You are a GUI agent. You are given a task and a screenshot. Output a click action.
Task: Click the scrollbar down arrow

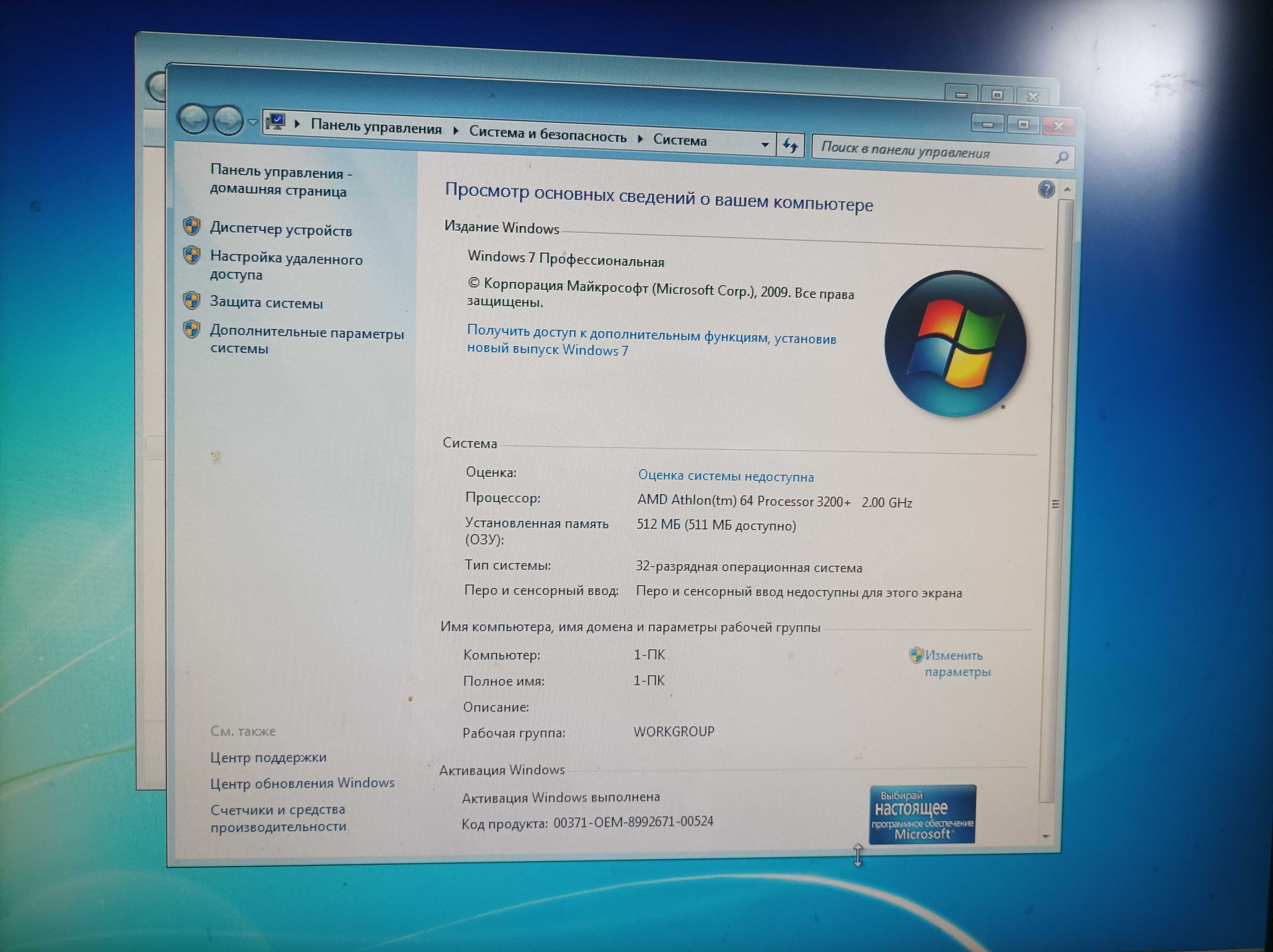[1046, 836]
